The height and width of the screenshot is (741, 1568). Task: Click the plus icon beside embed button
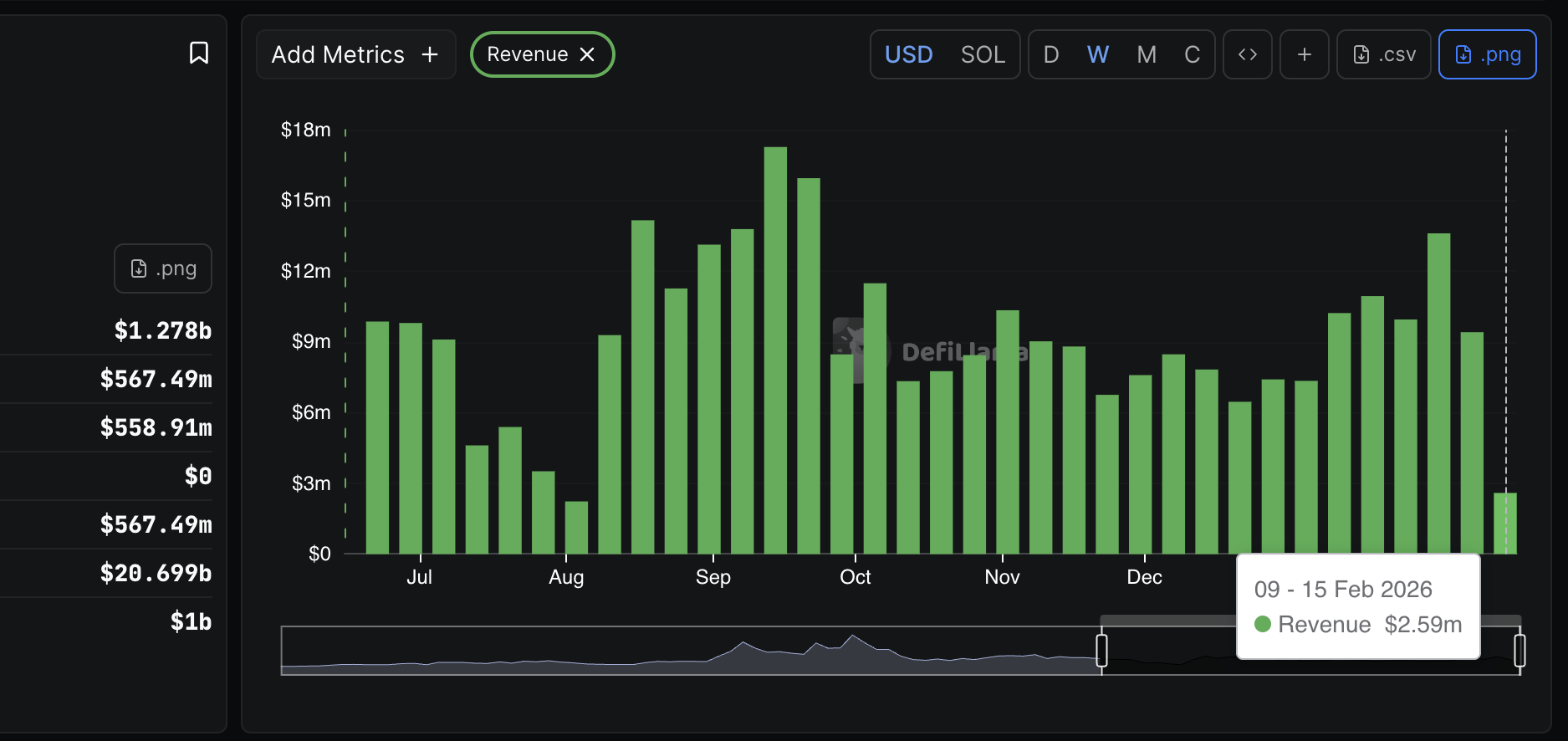coord(1304,54)
